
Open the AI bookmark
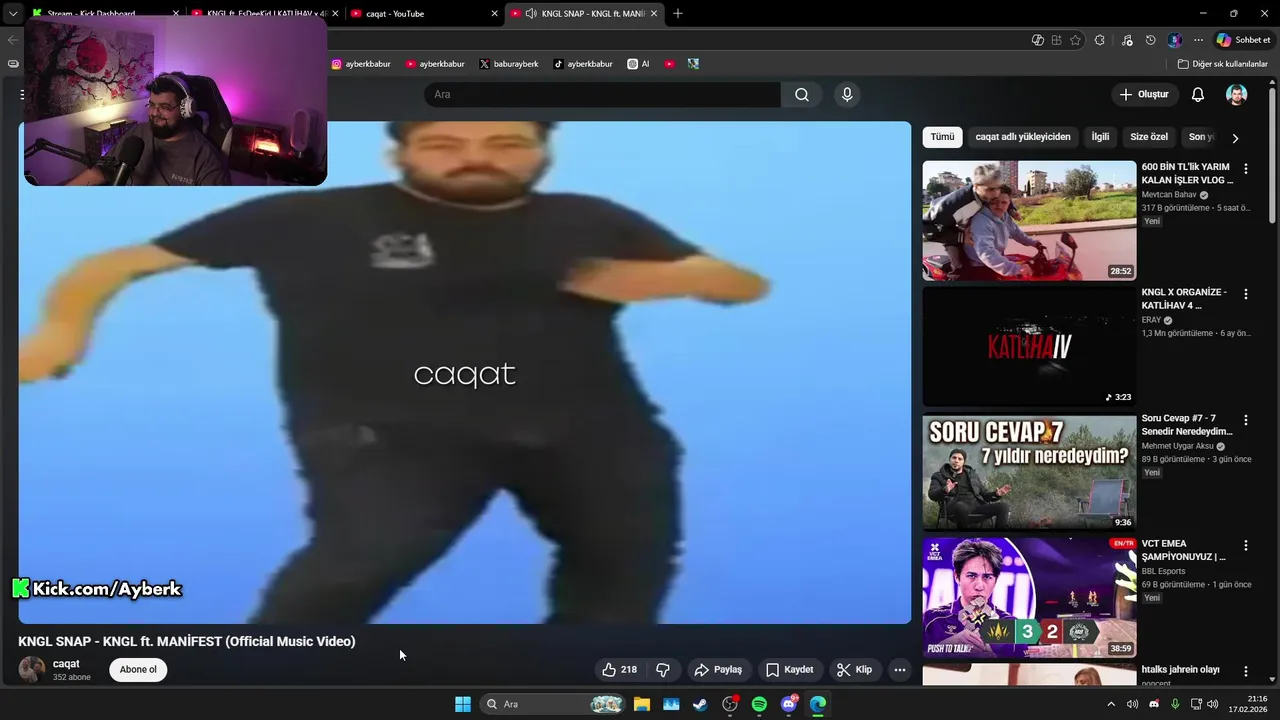coord(638,64)
